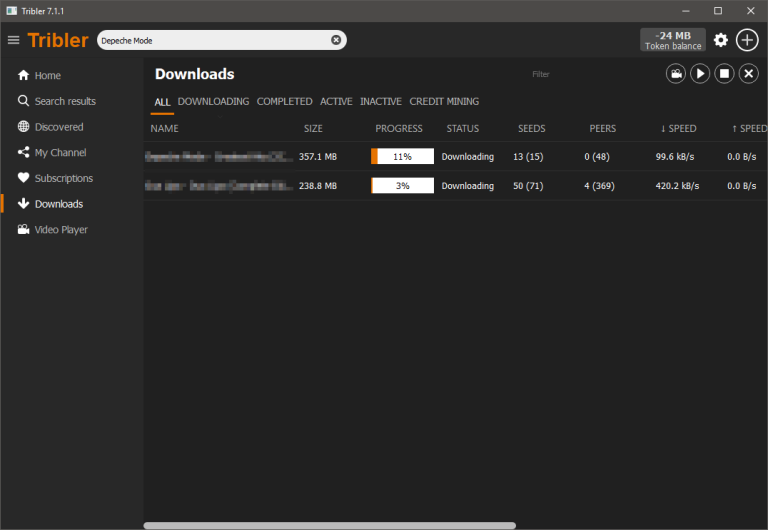Screen dimensions: 768x530
Task: Sort by download SPEED column header
Action: pos(678,128)
